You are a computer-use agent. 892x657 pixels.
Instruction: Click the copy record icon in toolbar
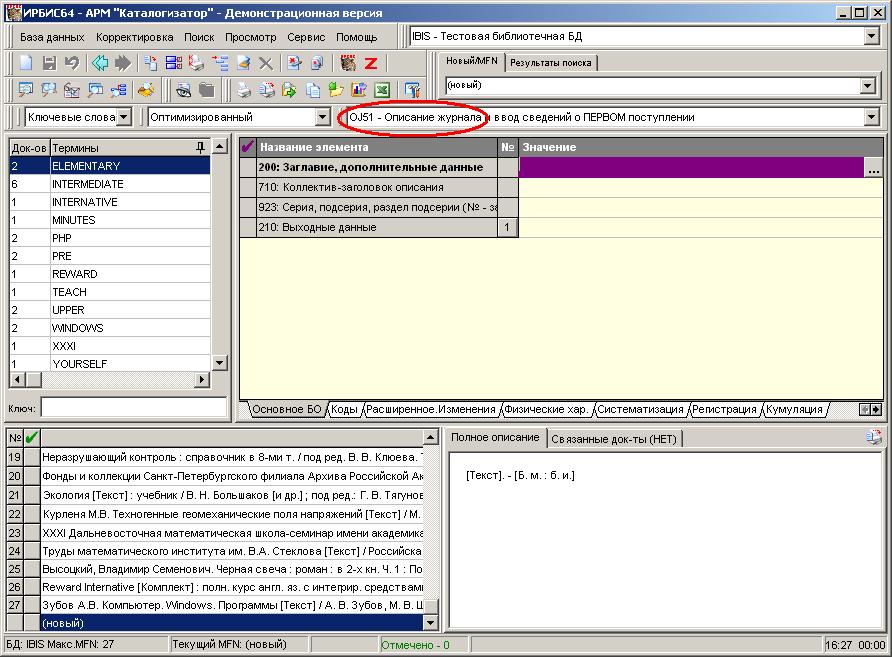coord(151,63)
